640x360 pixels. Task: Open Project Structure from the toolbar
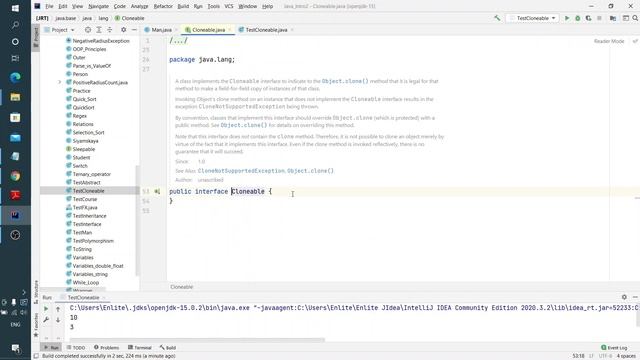pos(613,18)
